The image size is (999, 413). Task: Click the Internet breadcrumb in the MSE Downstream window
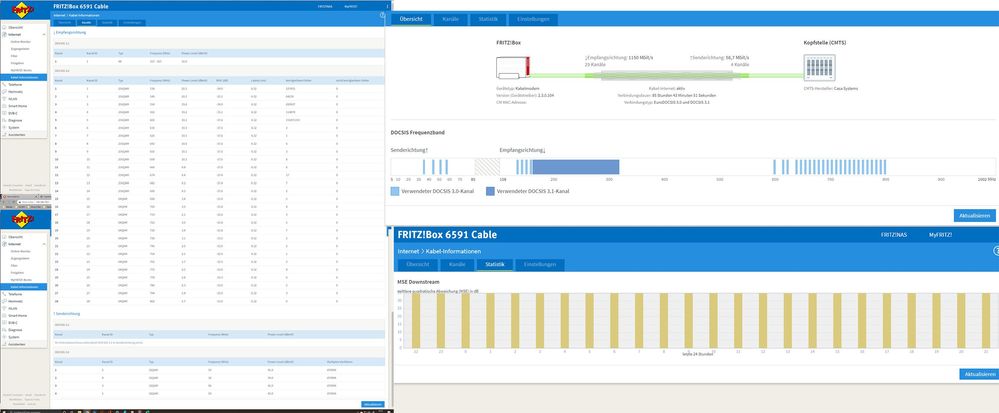click(408, 251)
